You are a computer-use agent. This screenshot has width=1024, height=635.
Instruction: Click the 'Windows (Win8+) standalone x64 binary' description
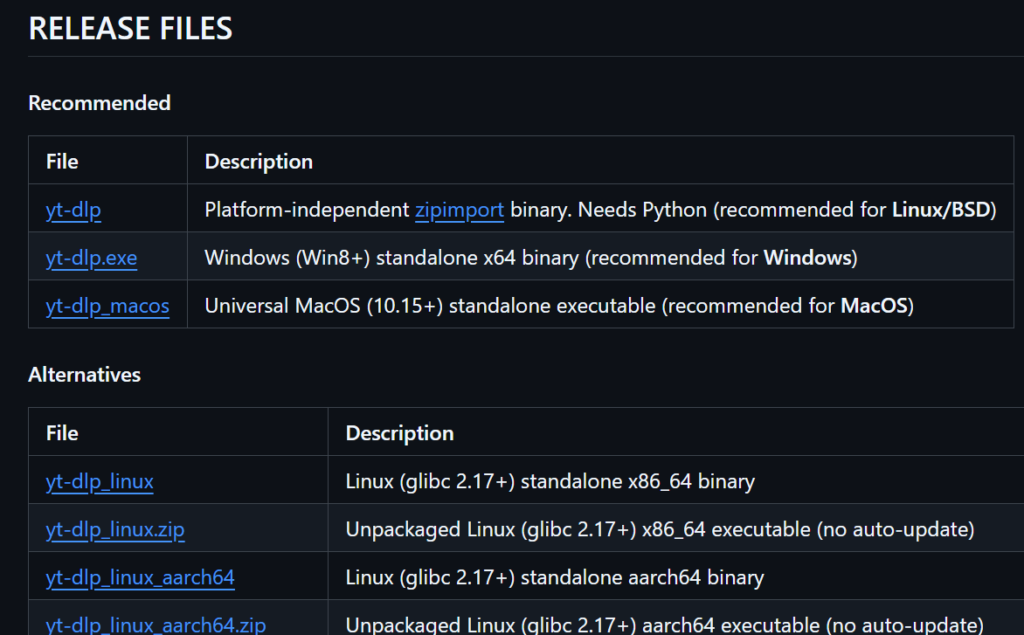tap(531, 258)
